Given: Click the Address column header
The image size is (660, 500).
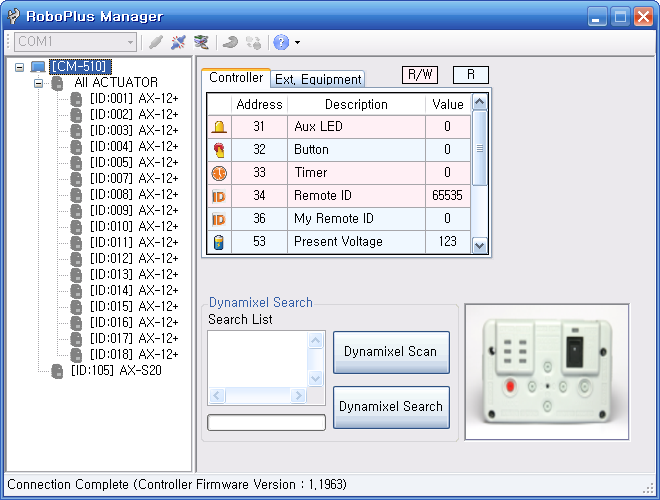Looking at the screenshot, I should click(259, 104).
